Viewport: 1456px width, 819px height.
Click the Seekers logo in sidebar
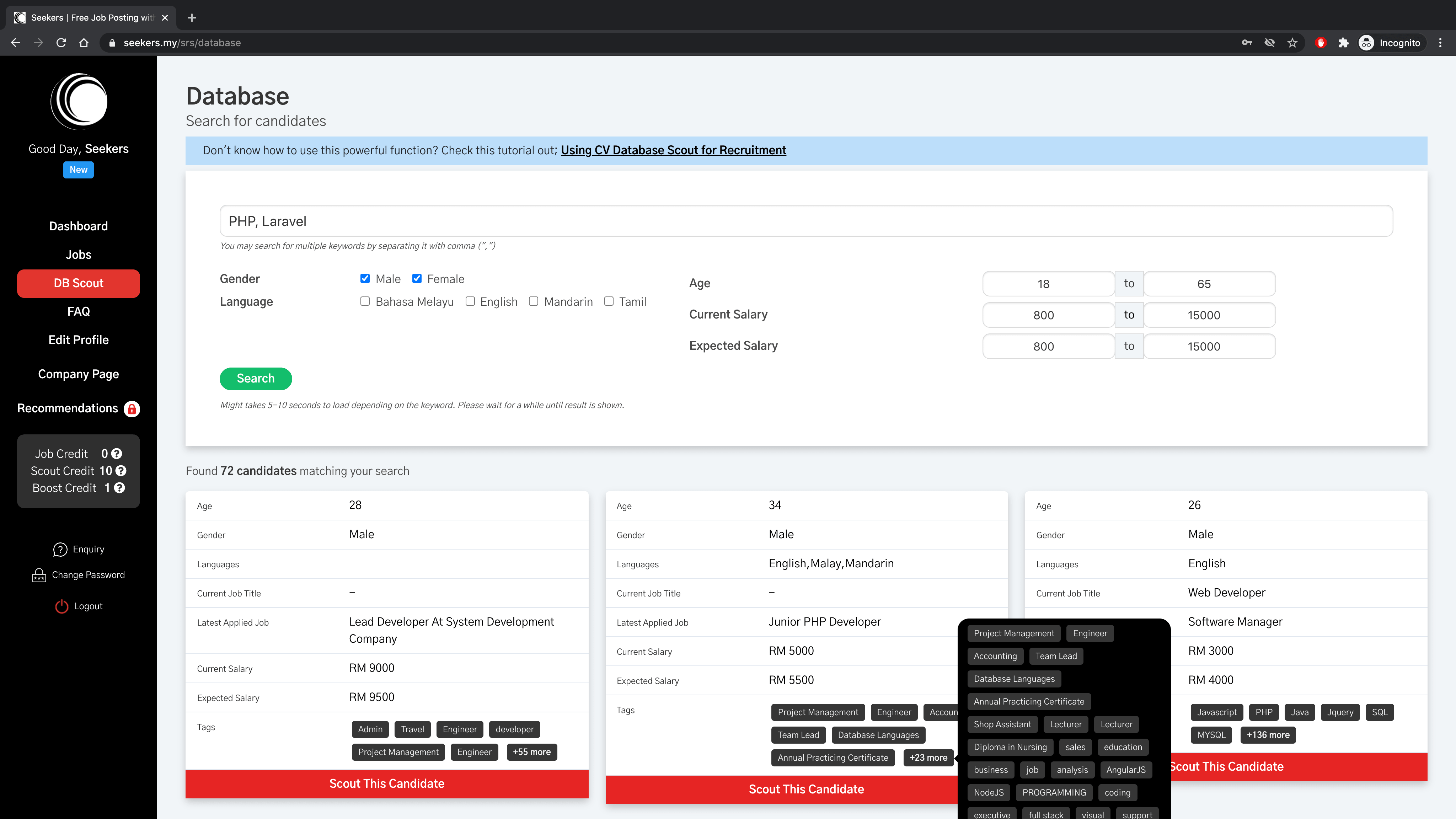coord(79,102)
